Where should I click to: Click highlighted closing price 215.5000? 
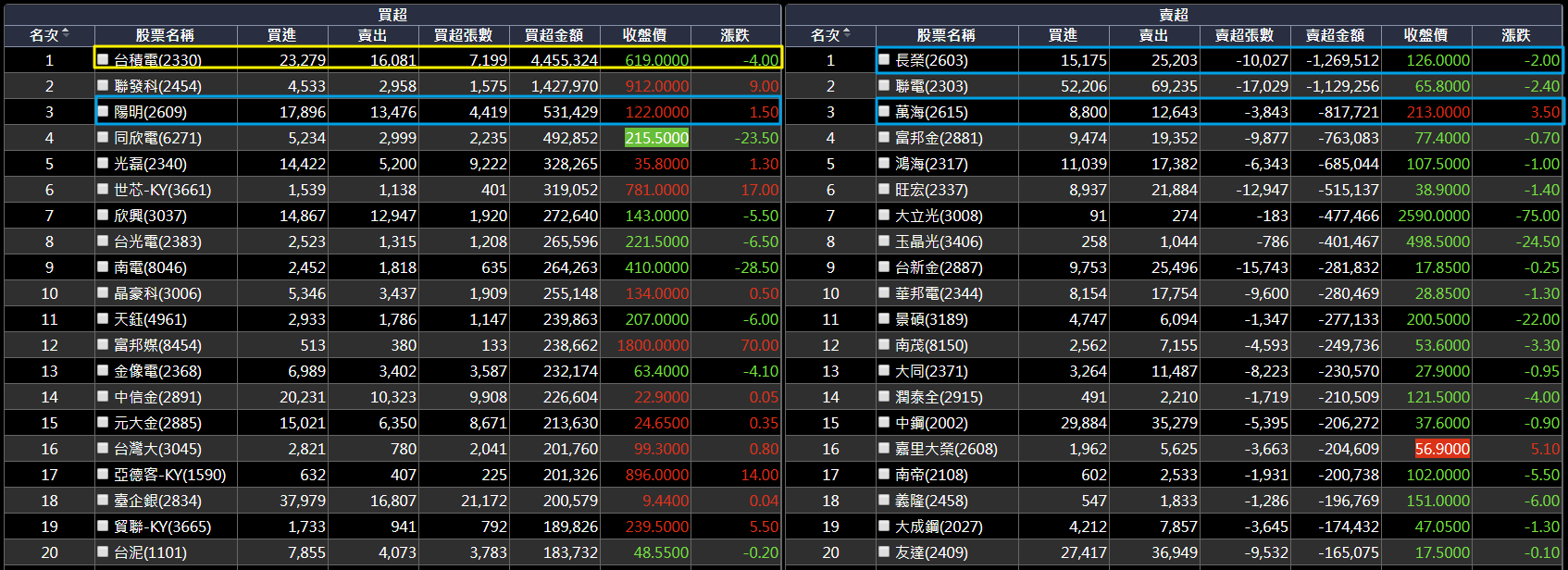pyautogui.click(x=657, y=138)
